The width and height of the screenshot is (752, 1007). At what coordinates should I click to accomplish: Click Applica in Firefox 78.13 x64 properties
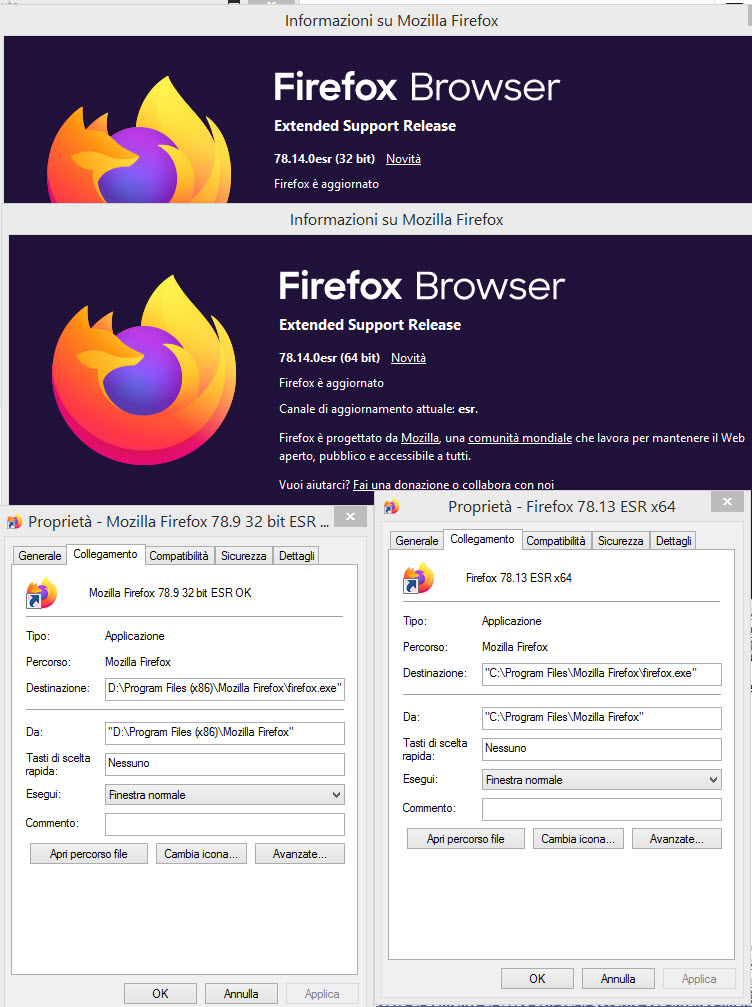[699, 979]
